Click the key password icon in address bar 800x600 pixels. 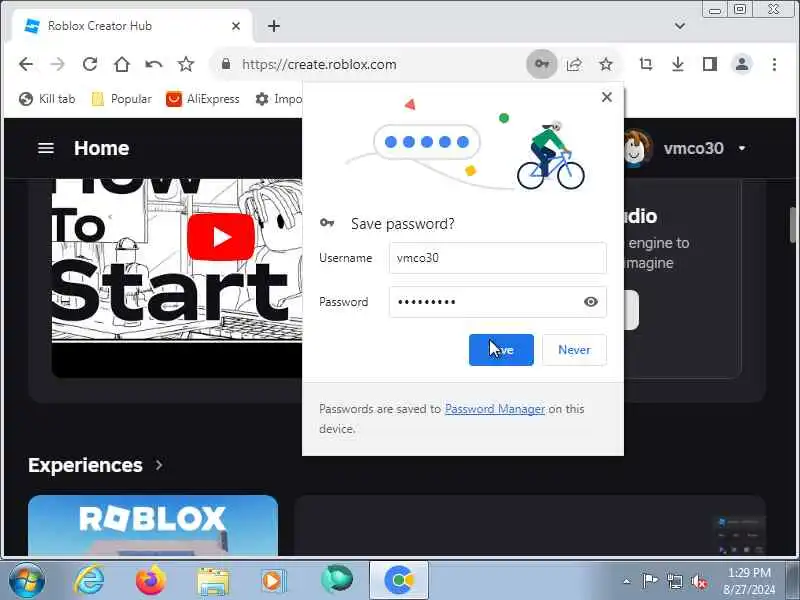click(542, 64)
